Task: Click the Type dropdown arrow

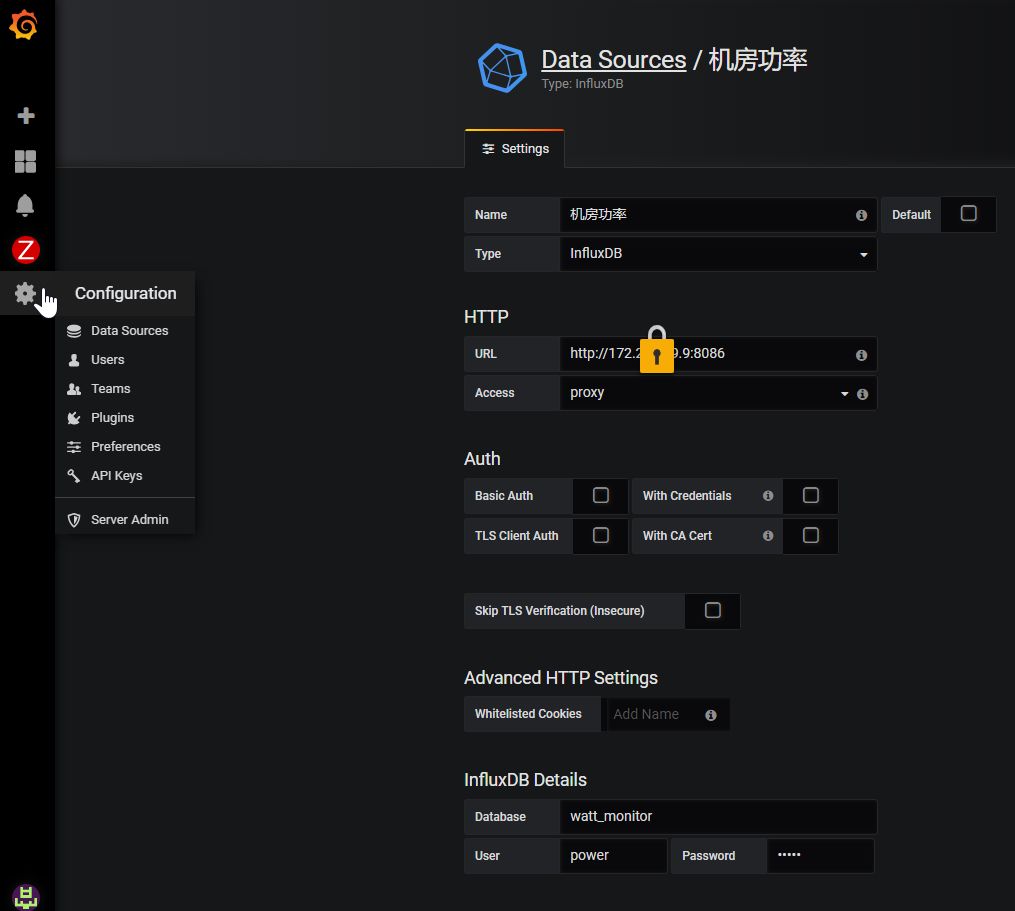Action: tap(864, 255)
